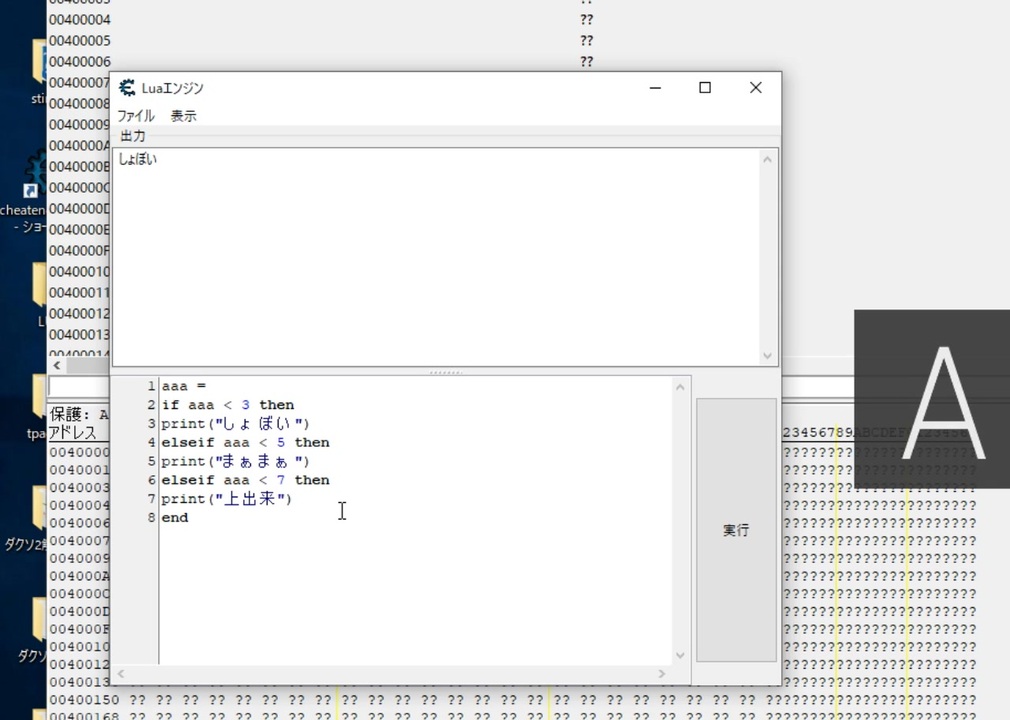The width and height of the screenshot is (1010, 720).
Task: Open the ファイル menu in Lua engine
Action: [135, 116]
